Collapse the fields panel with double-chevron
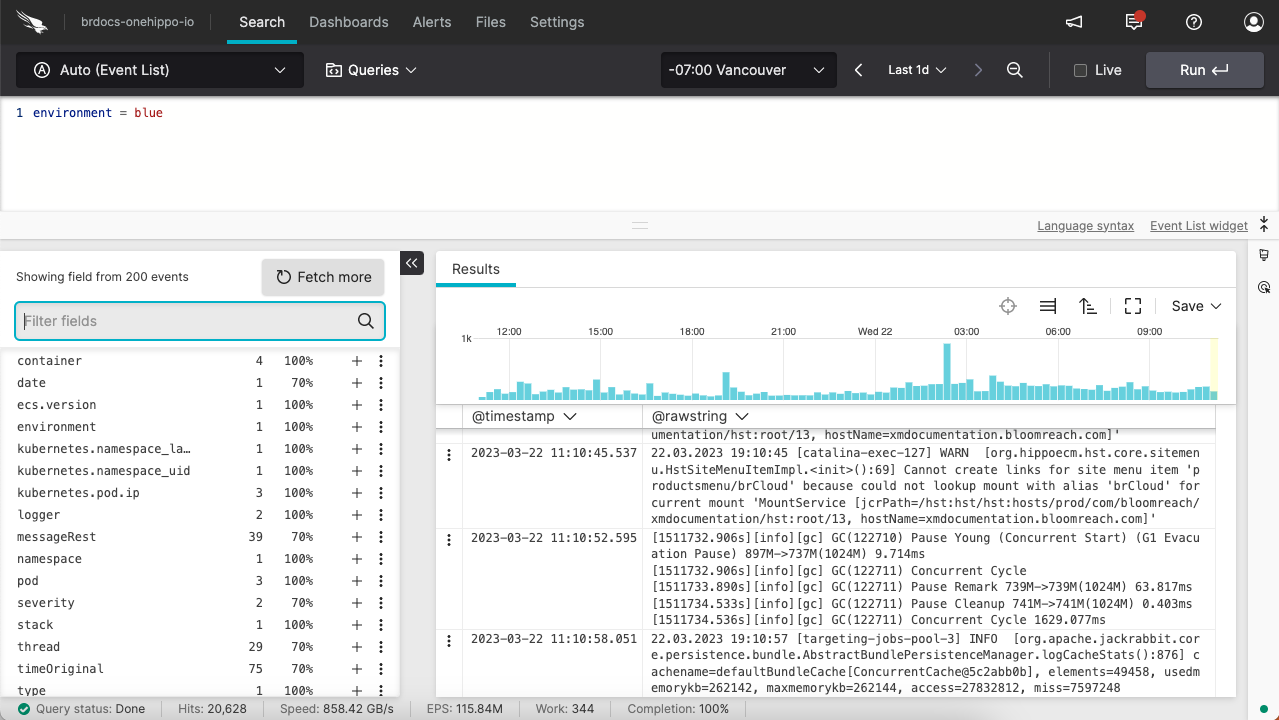This screenshot has width=1279, height=720. 412,263
